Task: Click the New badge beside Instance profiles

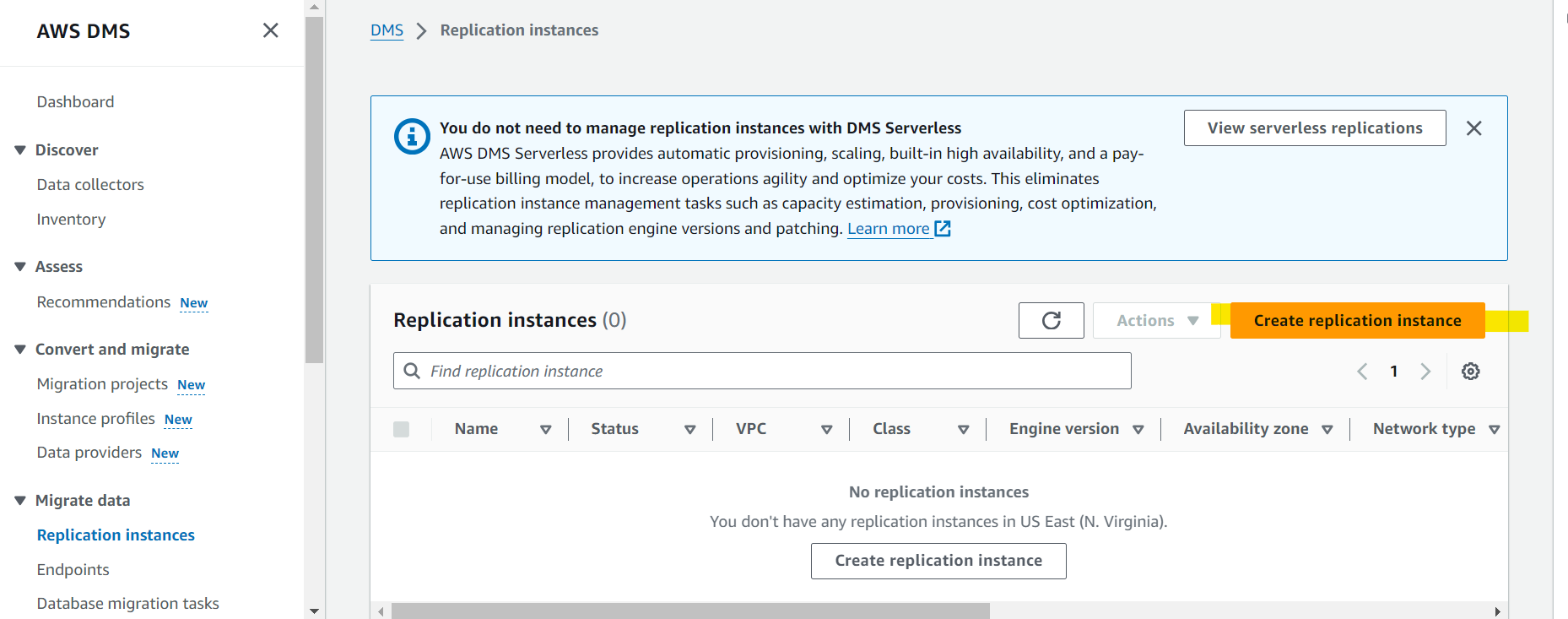Action: click(x=178, y=420)
